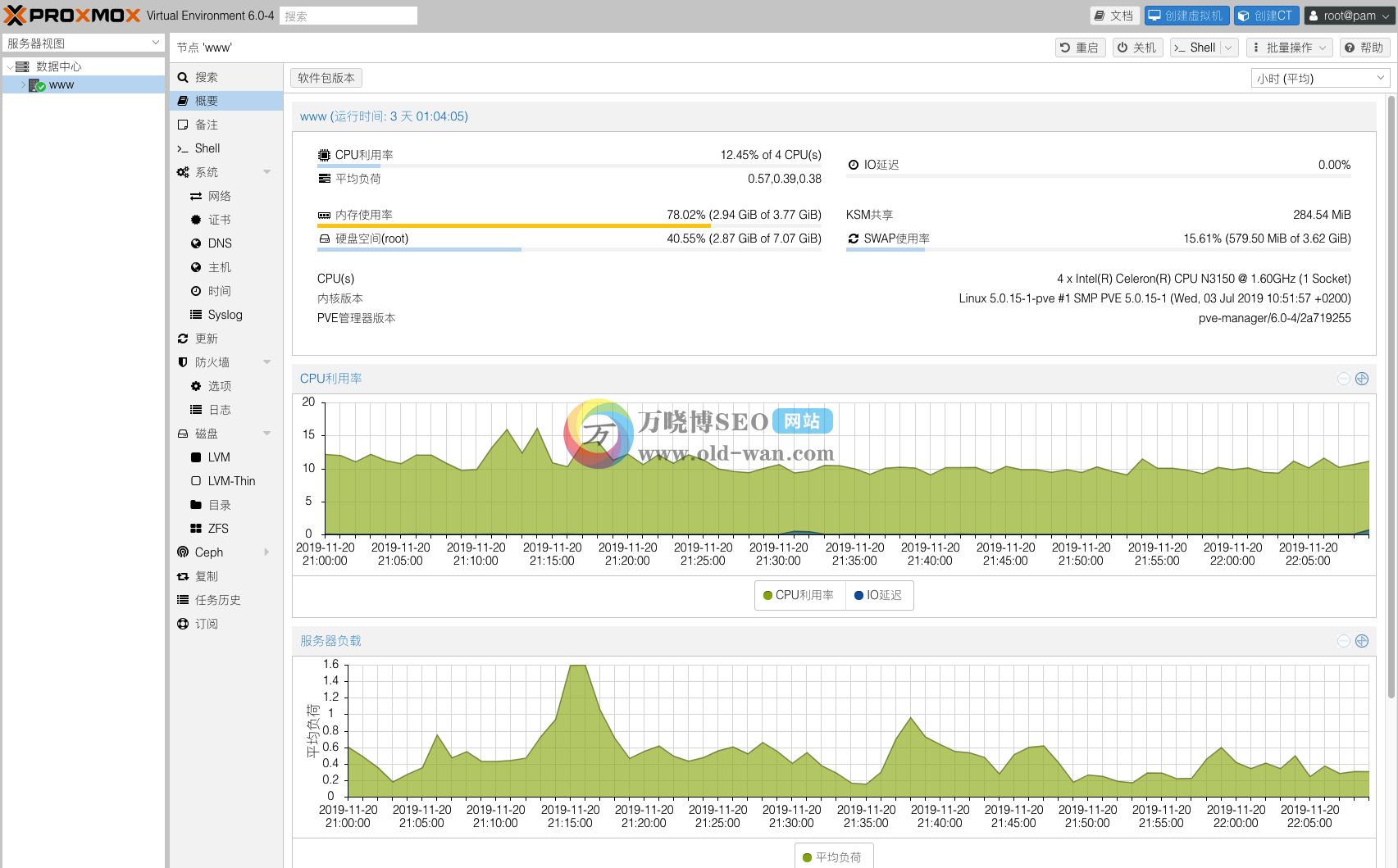Image resolution: width=1398 pixels, height=868 pixels.
Task: Click the LVM square icon
Action: (x=196, y=457)
